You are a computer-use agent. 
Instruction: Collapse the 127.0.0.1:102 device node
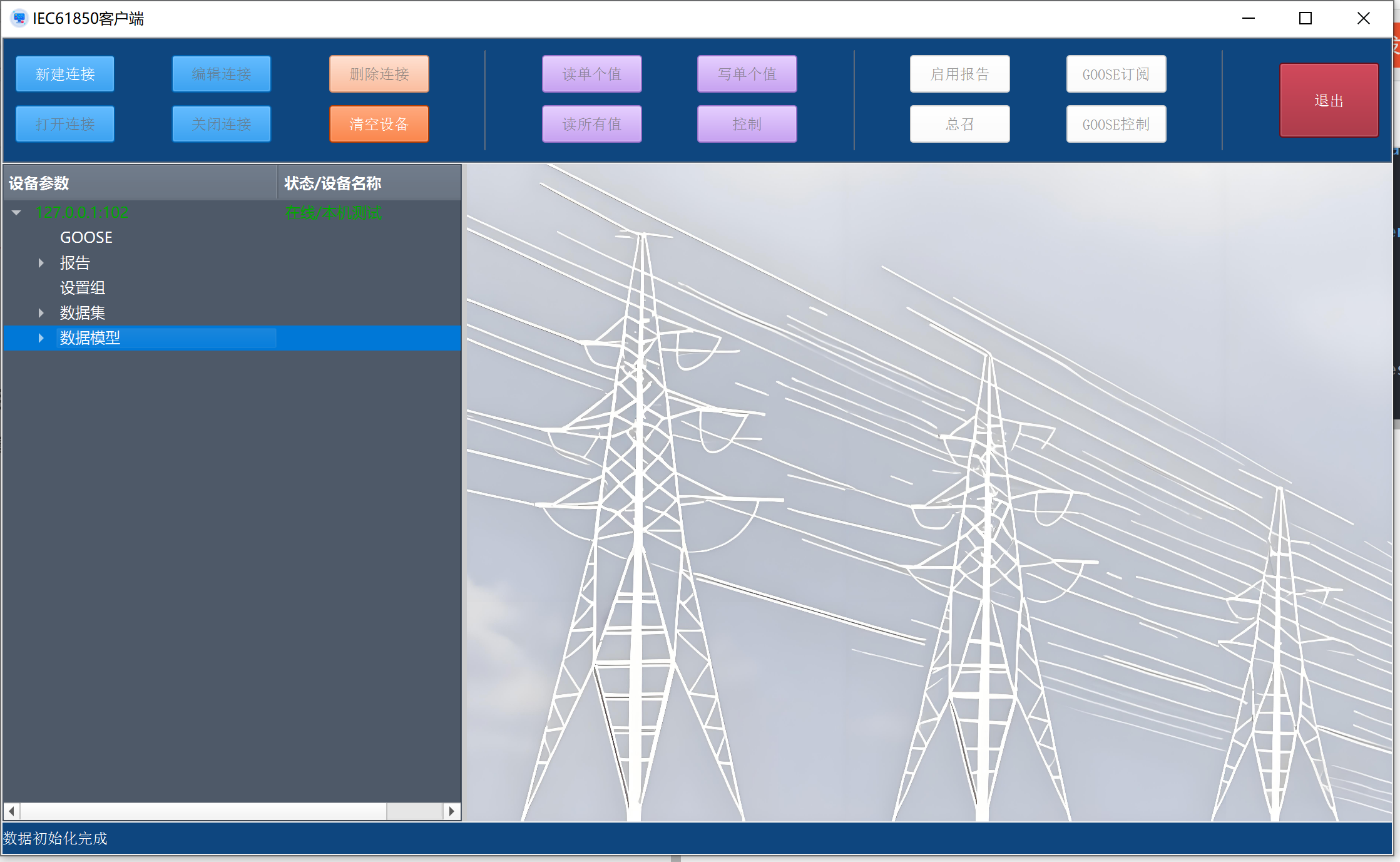(17, 213)
